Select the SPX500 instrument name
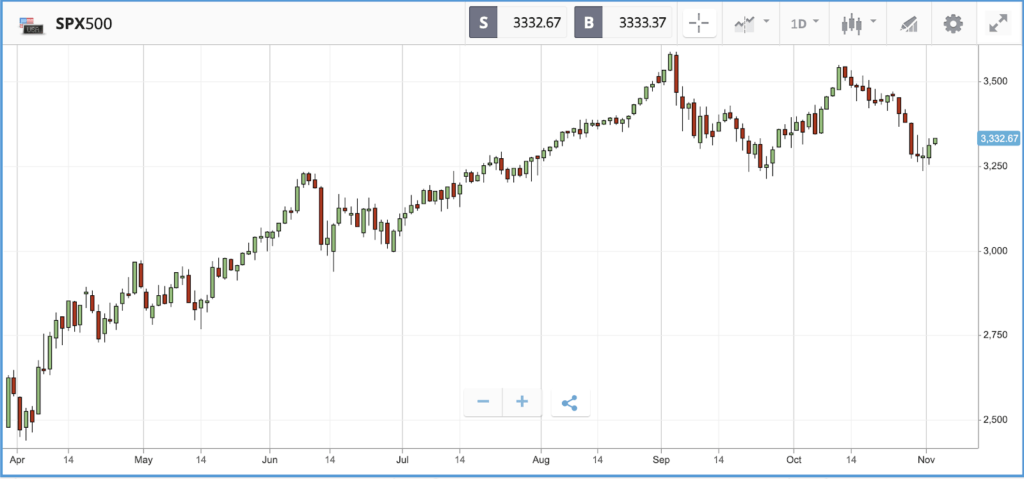 click(84, 24)
